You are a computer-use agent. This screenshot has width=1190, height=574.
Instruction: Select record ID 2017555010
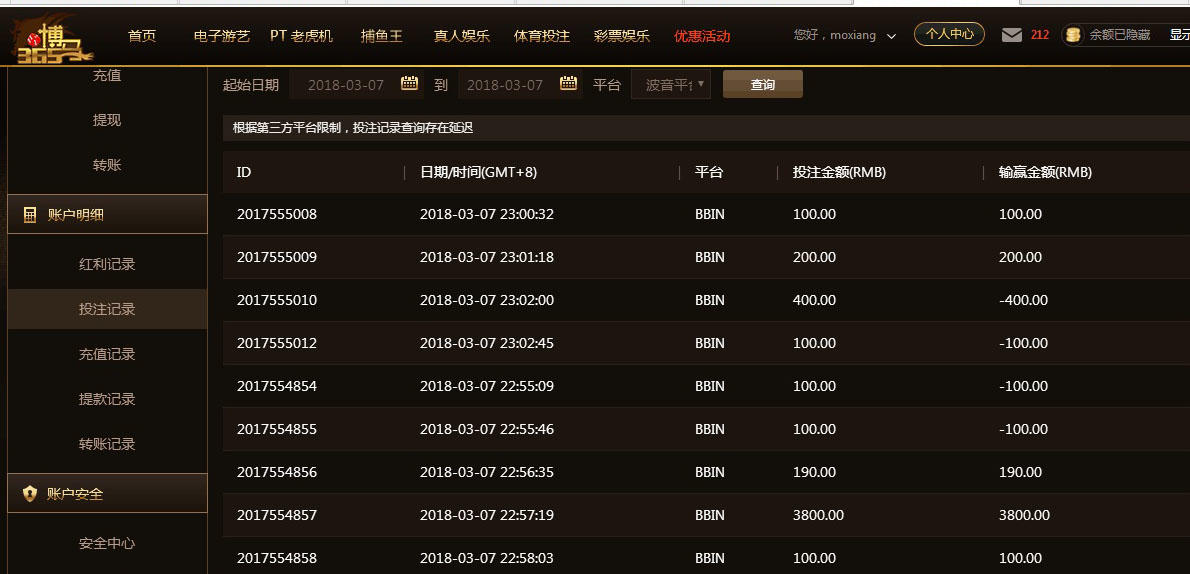click(x=277, y=300)
